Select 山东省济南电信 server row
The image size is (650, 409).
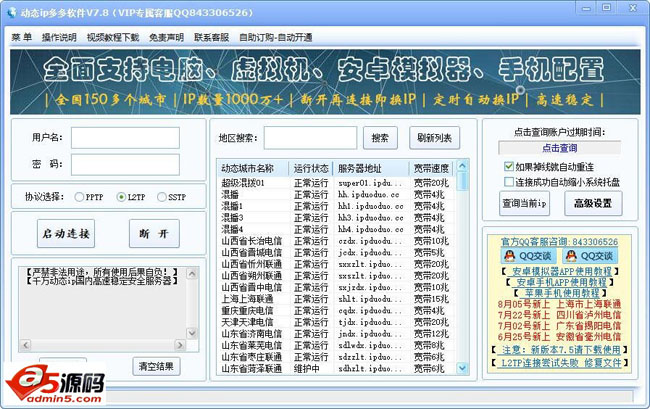[337, 334]
